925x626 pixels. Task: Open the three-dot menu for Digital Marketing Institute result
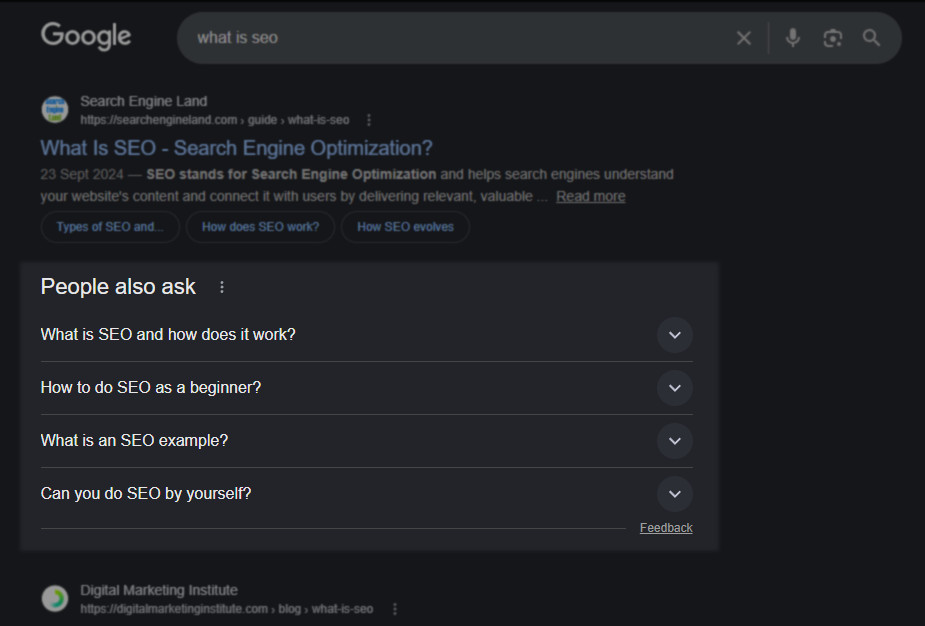click(394, 608)
